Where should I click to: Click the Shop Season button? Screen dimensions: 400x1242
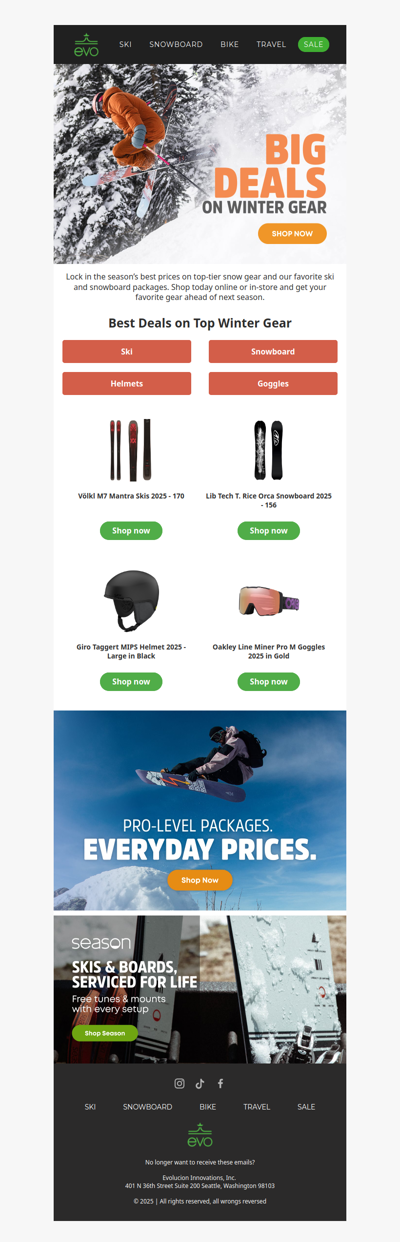pos(105,1033)
